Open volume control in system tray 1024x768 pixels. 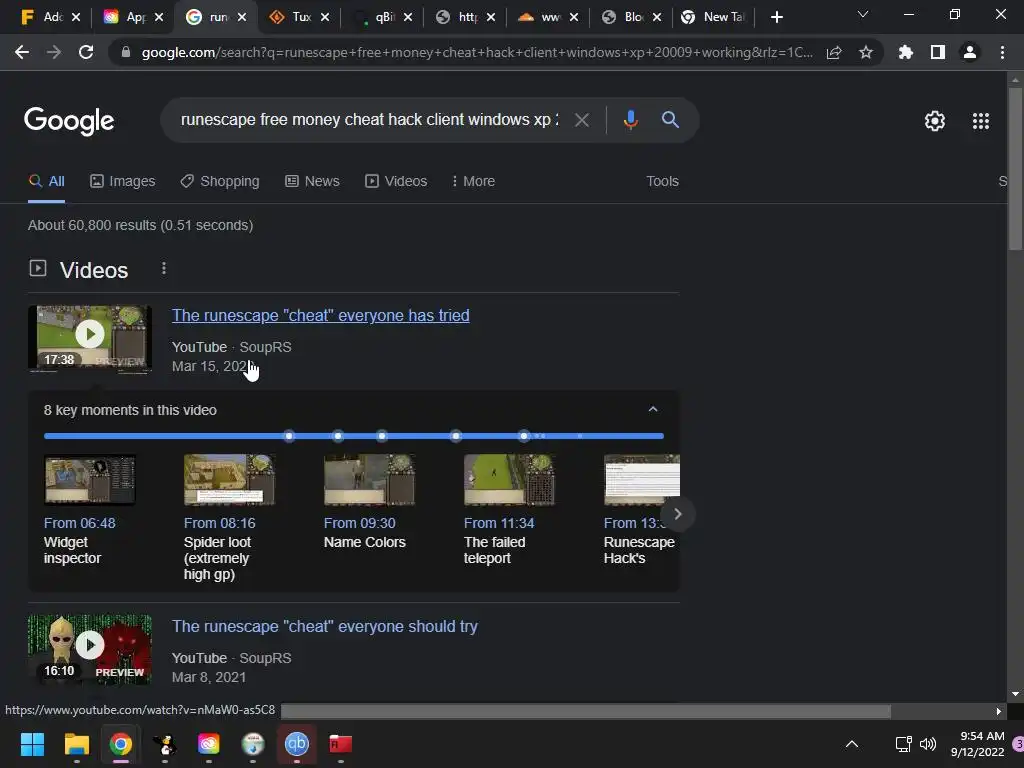[x=927, y=744]
